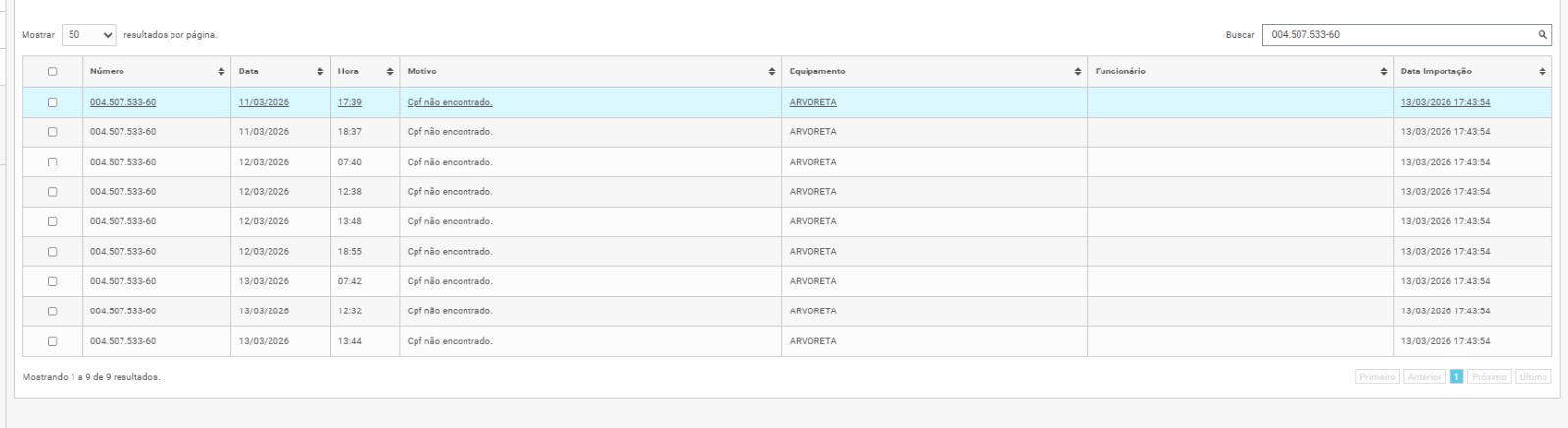The image size is (1568, 428).
Task: Jump to Último page
Action: tap(1533, 377)
